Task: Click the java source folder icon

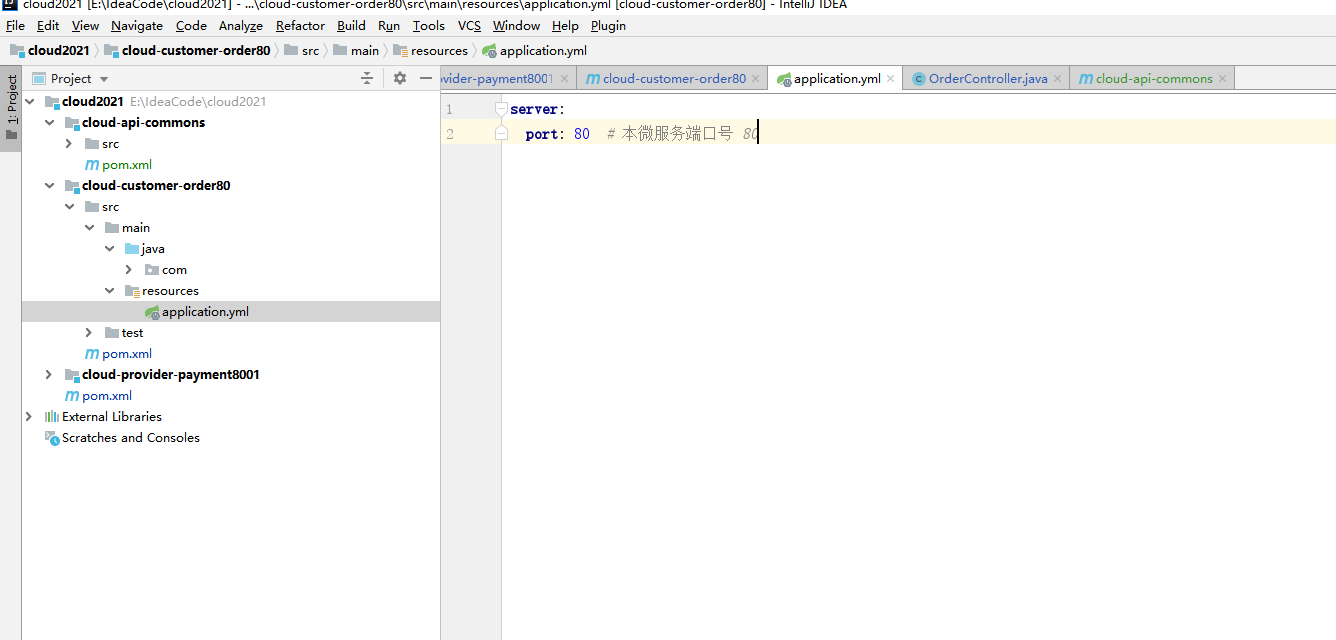Action: coord(132,248)
